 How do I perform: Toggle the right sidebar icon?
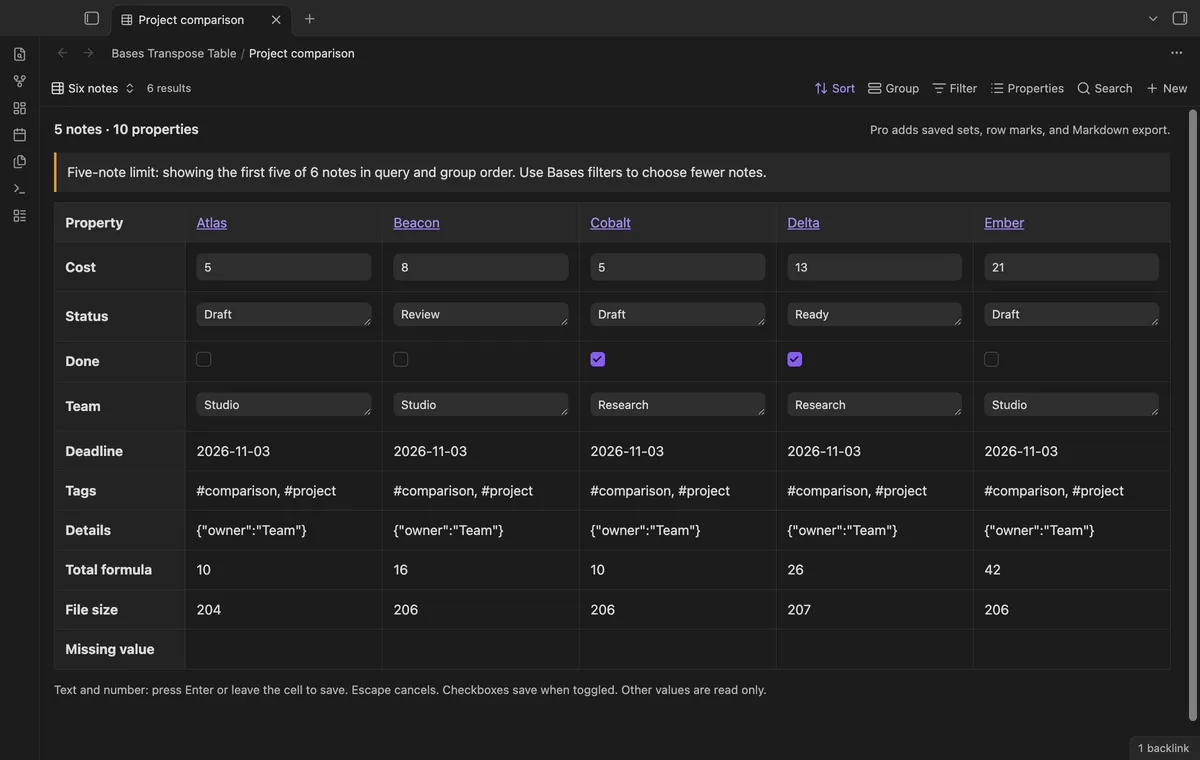pos(1180,18)
